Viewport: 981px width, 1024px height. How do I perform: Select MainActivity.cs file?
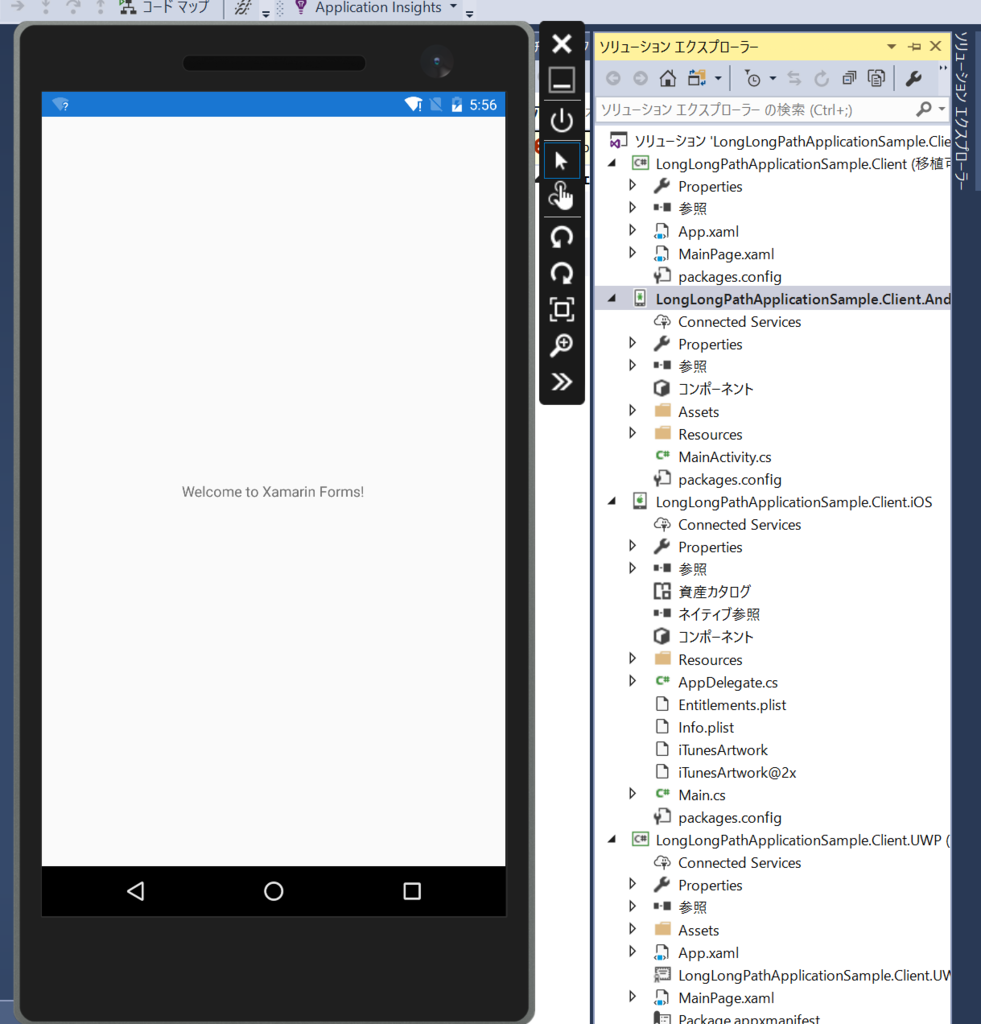(724, 456)
